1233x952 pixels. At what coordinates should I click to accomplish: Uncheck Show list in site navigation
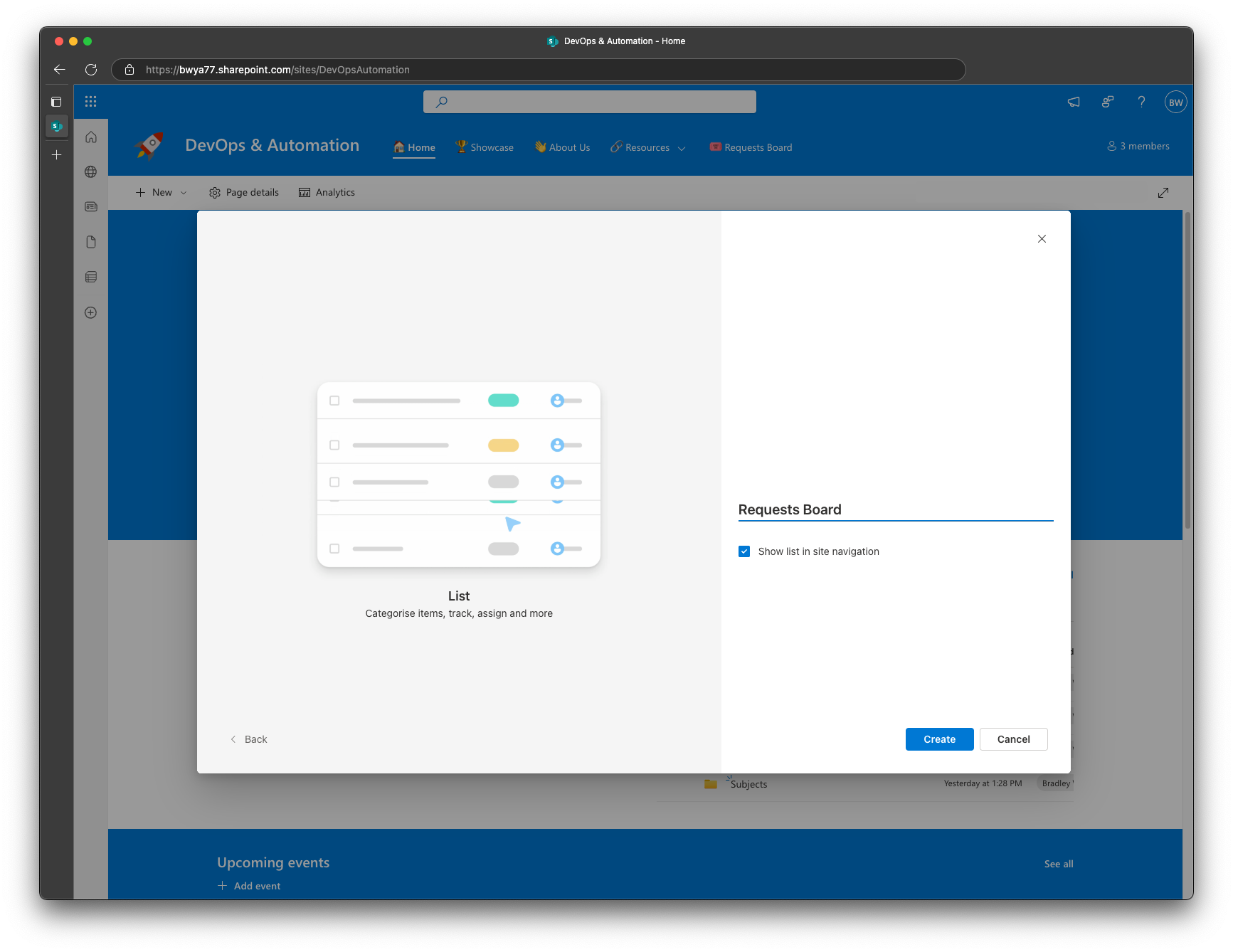coord(744,551)
